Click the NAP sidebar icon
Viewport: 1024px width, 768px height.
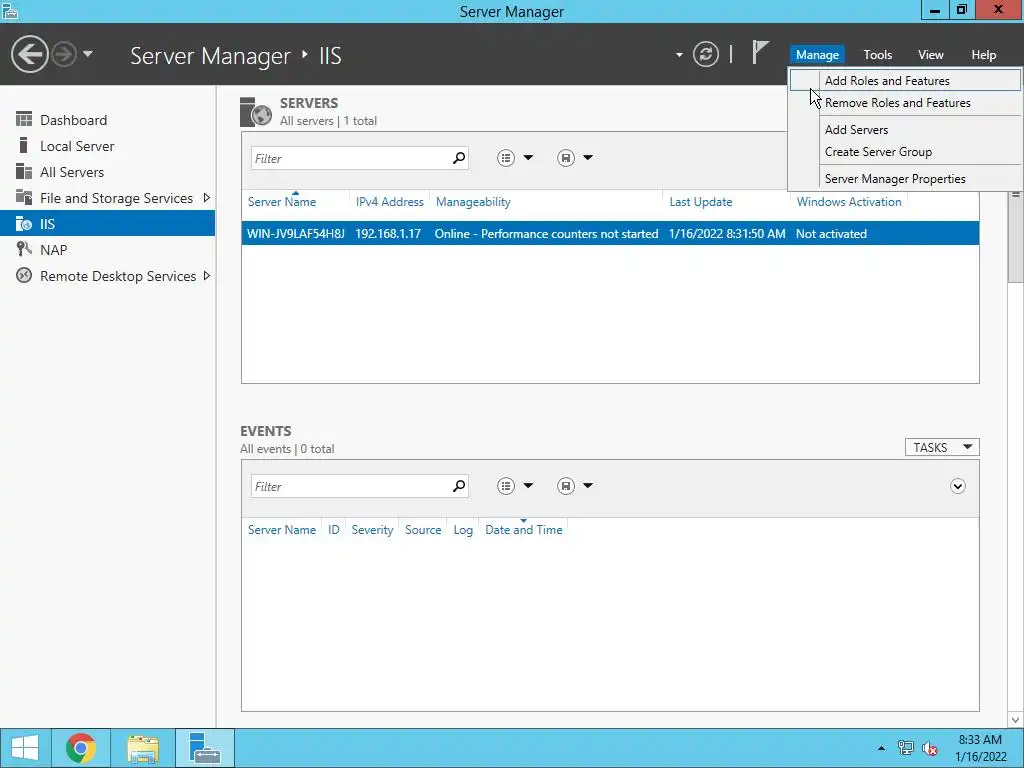pos(24,249)
